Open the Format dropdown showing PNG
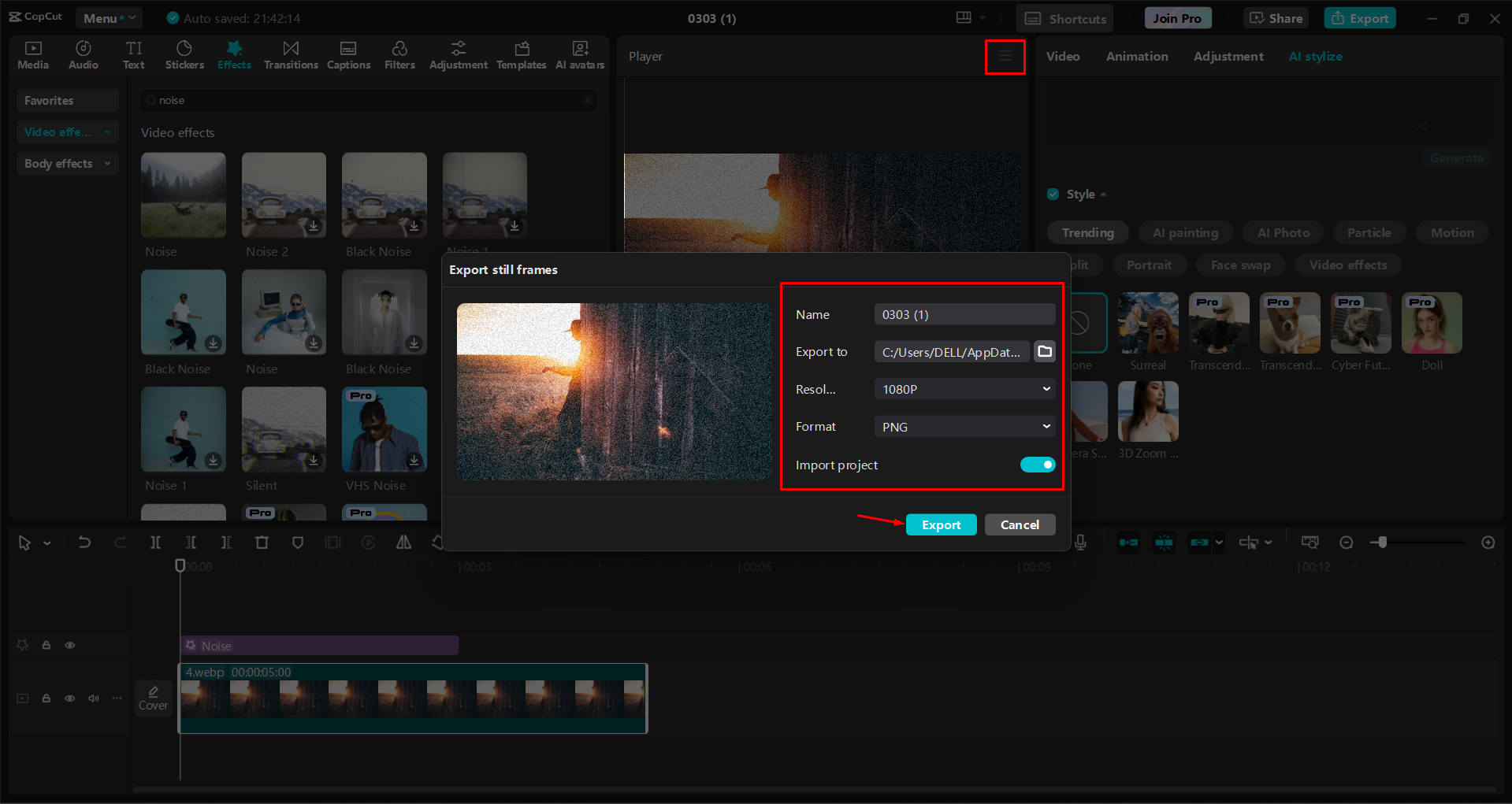Screen dimensions: 1512x804 tap(964, 426)
